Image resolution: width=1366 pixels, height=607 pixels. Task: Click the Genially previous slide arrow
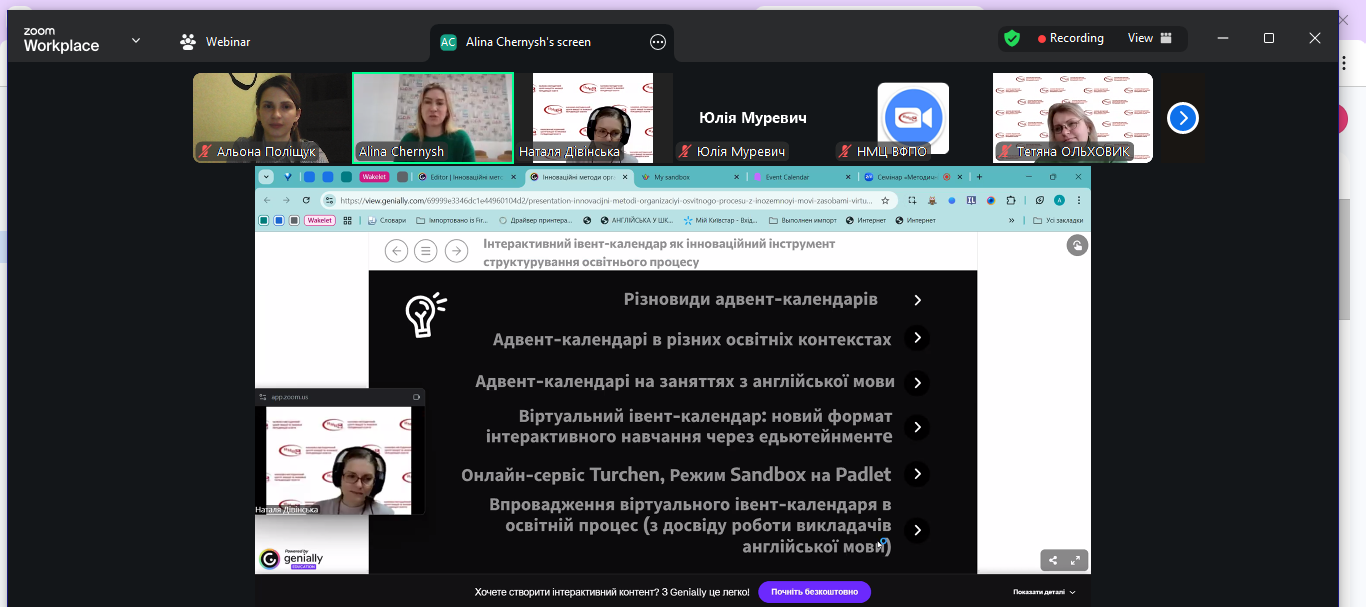(x=397, y=251)
